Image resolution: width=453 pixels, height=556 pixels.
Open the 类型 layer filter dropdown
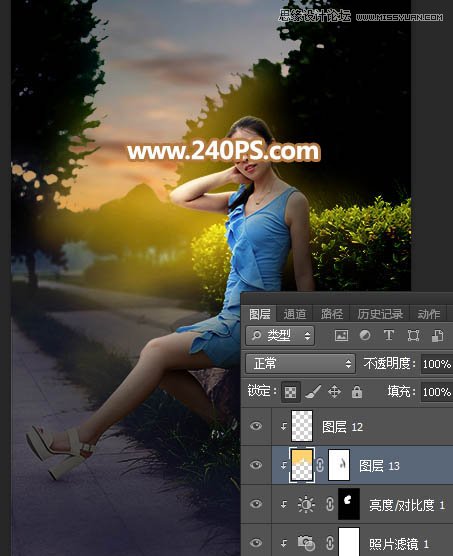(280, 335)
